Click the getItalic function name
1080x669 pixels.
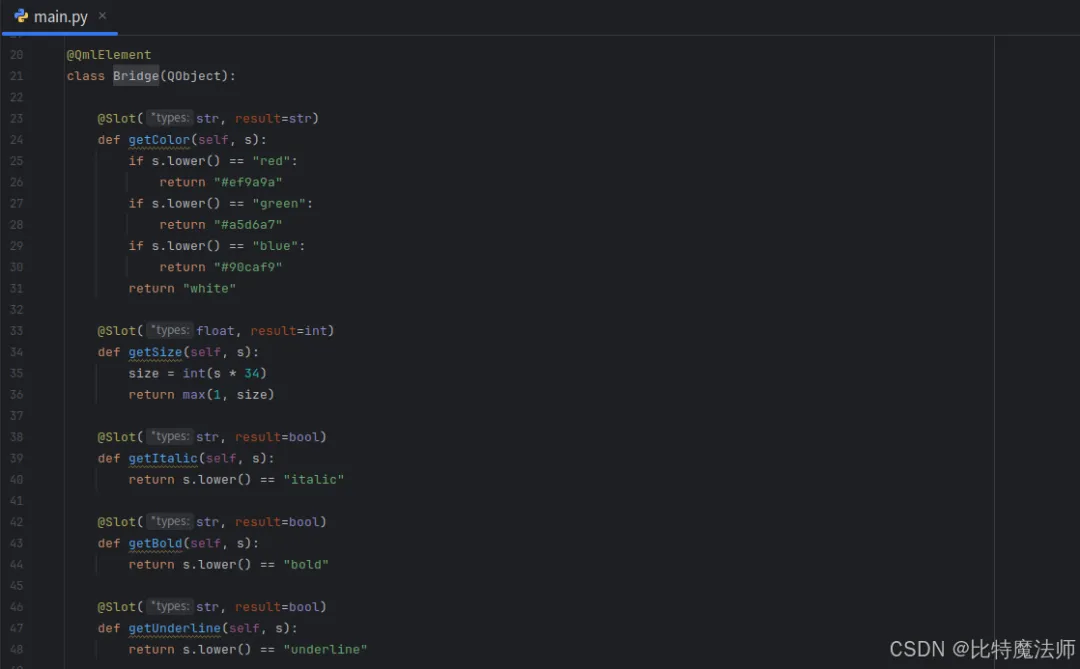(163, 458)
